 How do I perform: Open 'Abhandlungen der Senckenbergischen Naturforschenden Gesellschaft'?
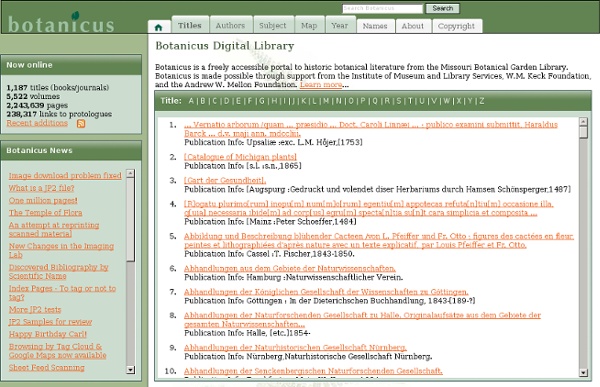coord(313,371)
